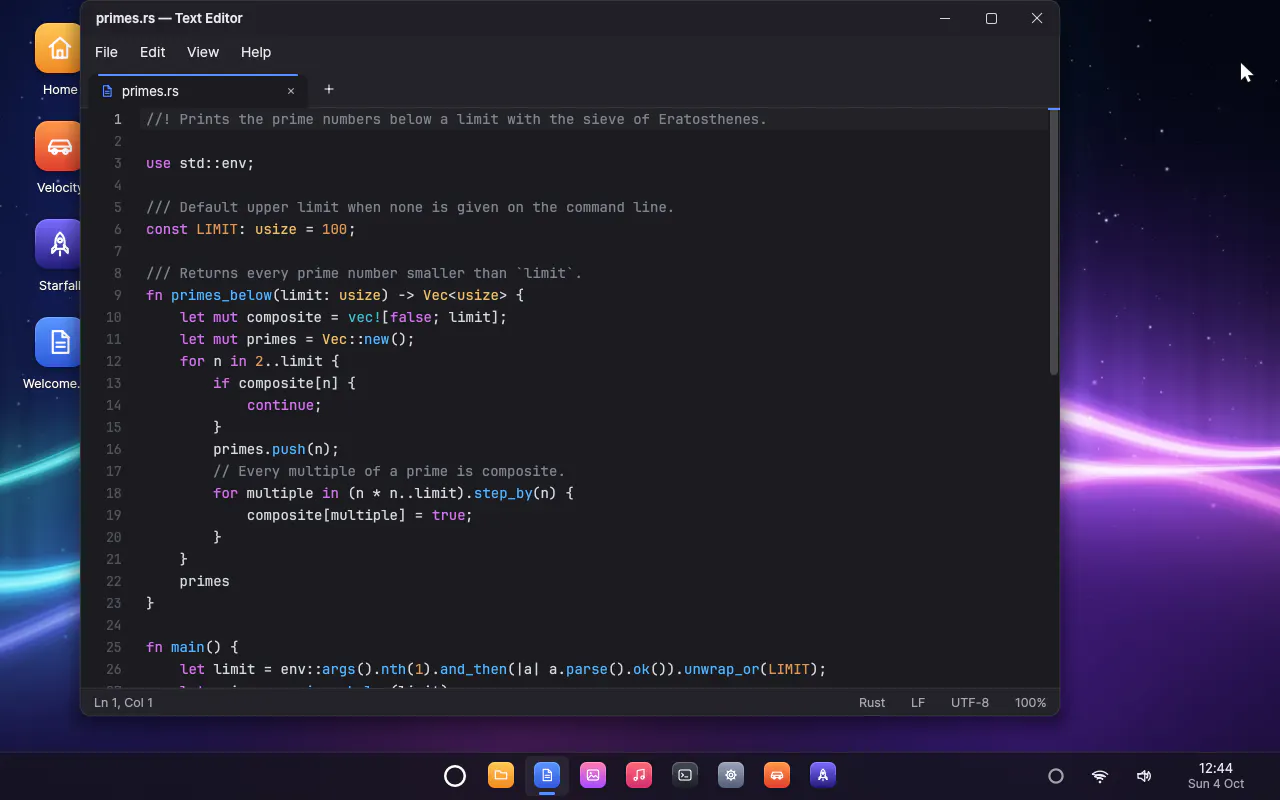Click the 'const LIMIT: usize = 100;' line
This screenshot has height=800, width=1280.
[x=250, y=229]
